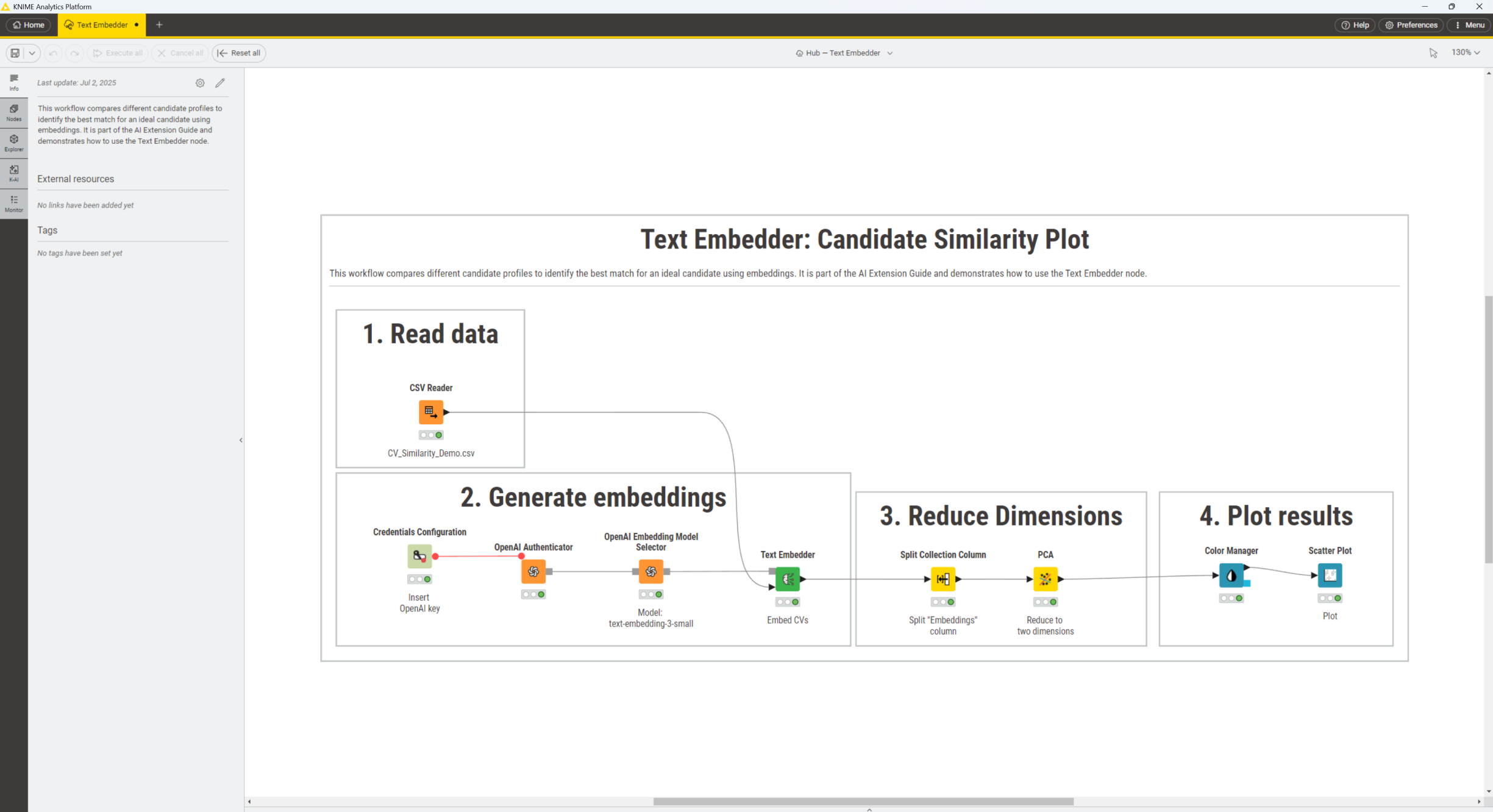
Task: Add a new tab with plus button
Action: pyautogui.click(x=159, y=25)
